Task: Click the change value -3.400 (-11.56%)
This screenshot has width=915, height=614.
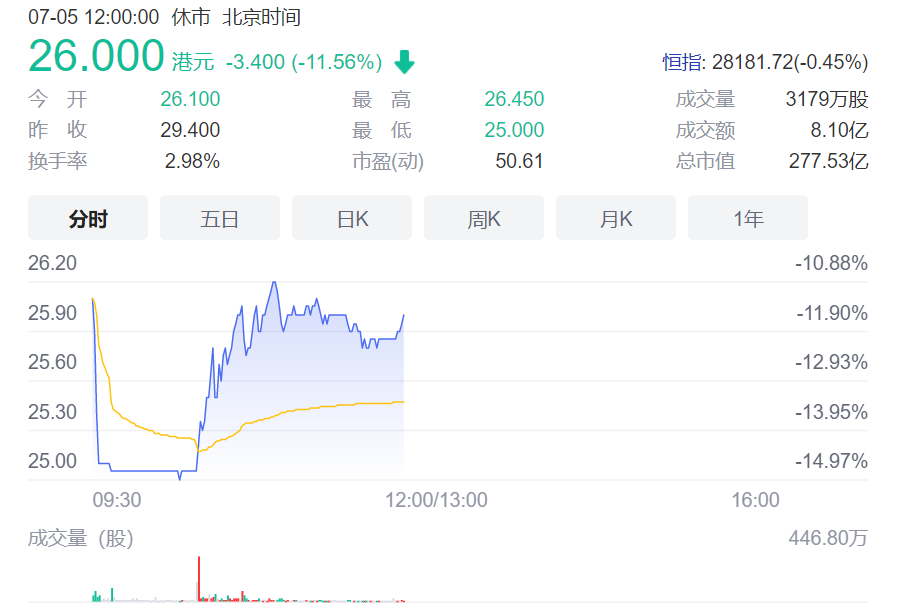Action: pyautogui.click(x=304, y=62)
